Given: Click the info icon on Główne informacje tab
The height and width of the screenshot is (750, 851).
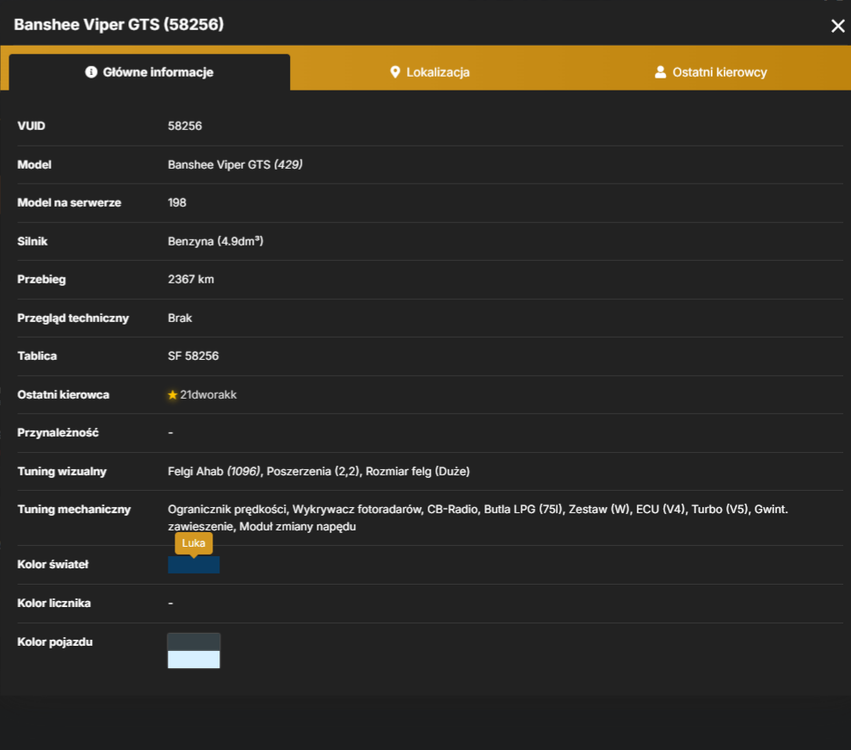Looking at the screenshot, I should pyautogui.click(x=91, y=72).
